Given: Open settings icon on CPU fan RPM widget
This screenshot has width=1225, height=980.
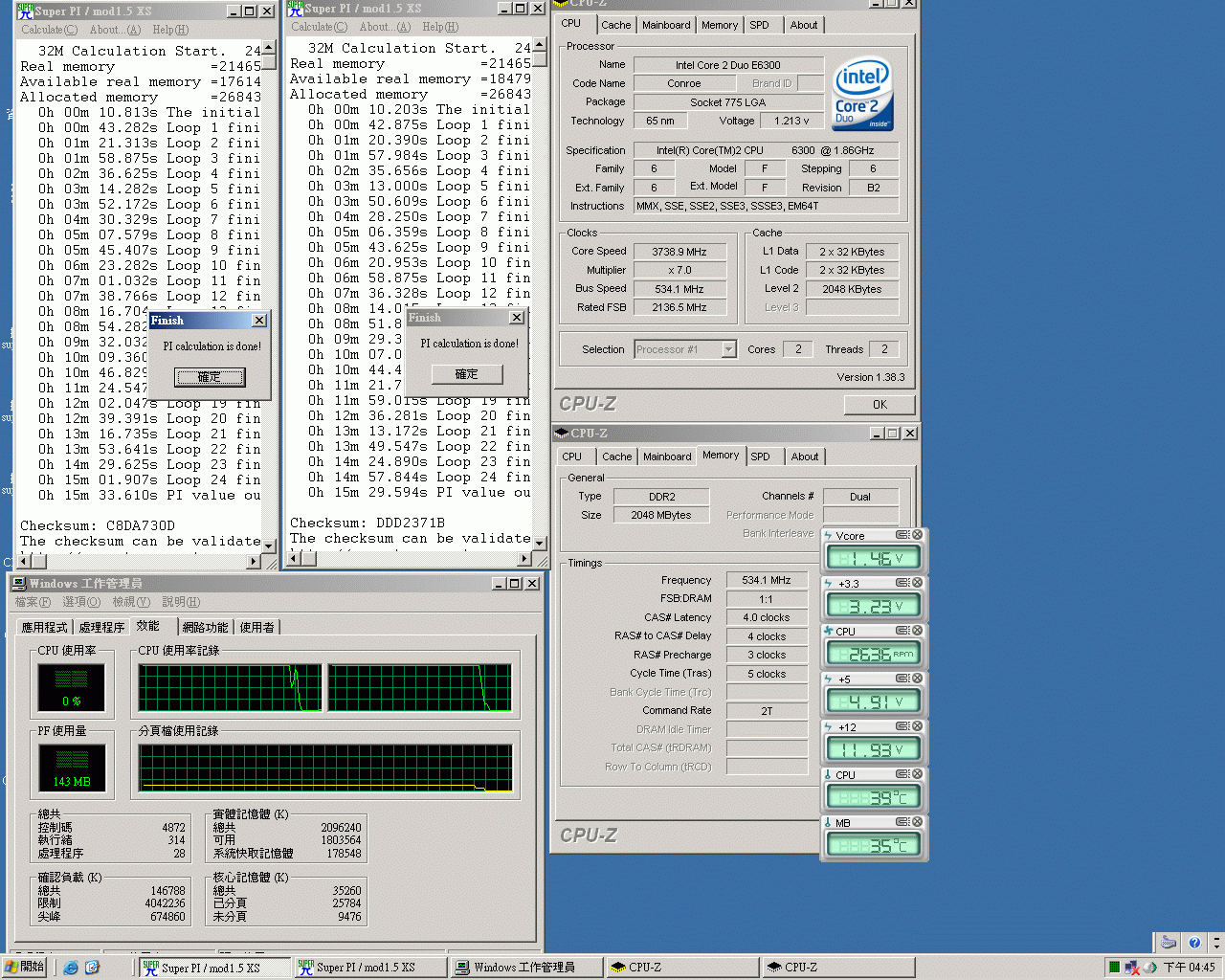Looking at the screenshot, I should click(902, 631).
